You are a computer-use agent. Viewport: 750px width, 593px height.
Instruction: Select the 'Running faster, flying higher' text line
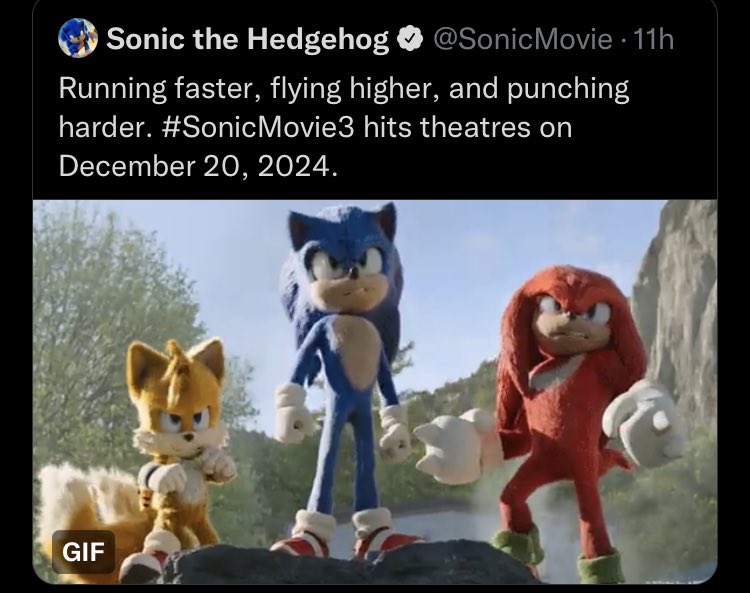coord(344,89)
